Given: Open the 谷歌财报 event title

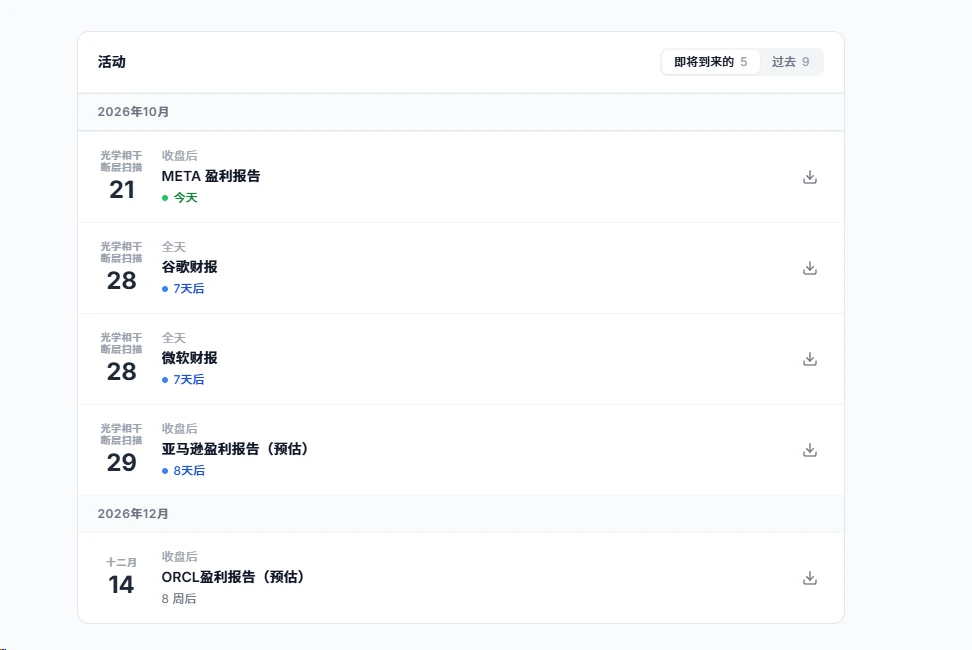Looking at the screenshot, I should [x=190, y=267].
